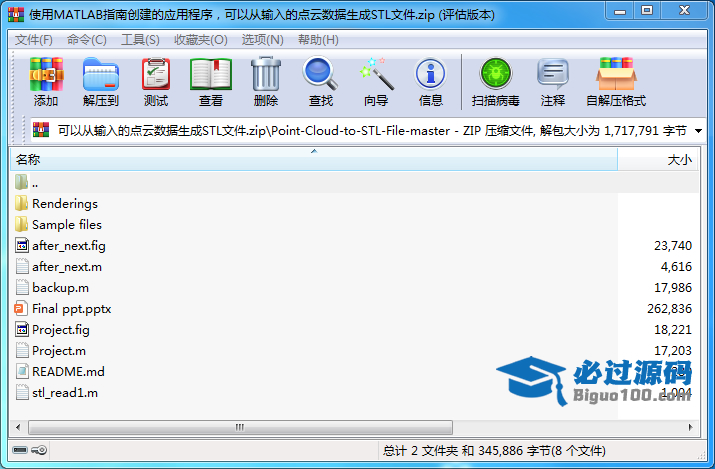Screen dimensions: 715x469
Task: Open the 文件(F) menu
Action: point(34,40)
